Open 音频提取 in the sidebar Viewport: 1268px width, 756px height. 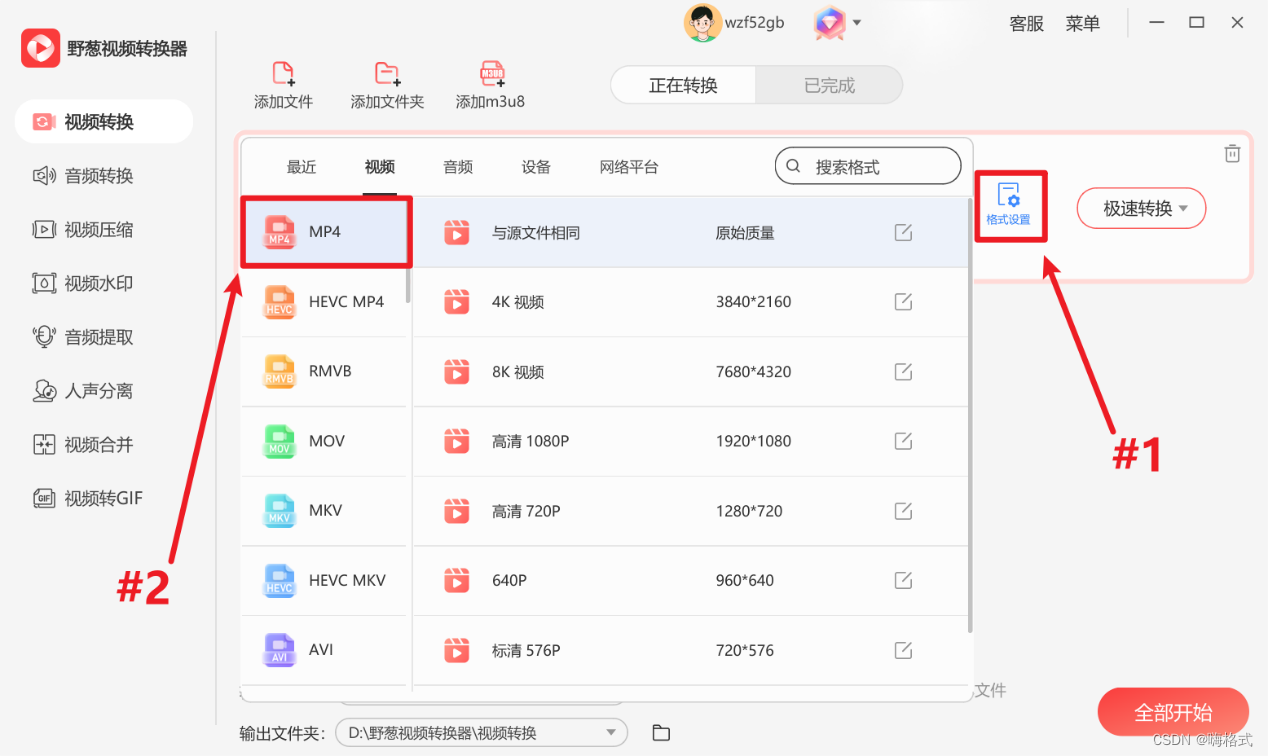click(104, 338)
